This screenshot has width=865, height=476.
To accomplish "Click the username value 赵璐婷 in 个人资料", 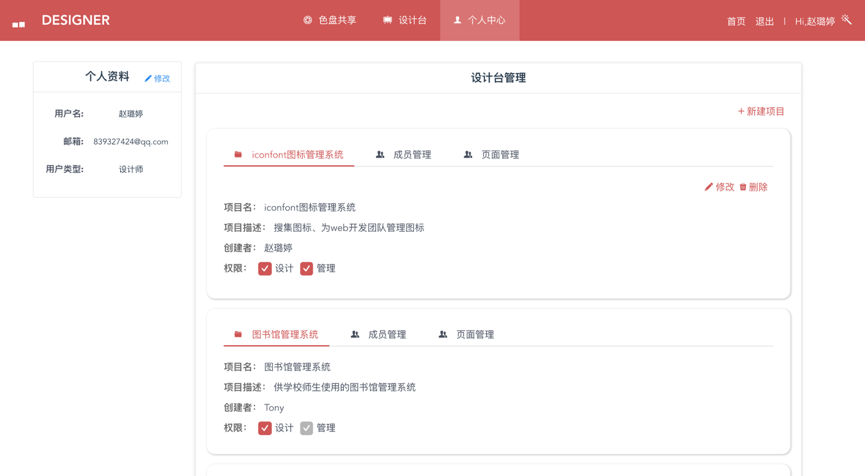I will coord(131,114).
